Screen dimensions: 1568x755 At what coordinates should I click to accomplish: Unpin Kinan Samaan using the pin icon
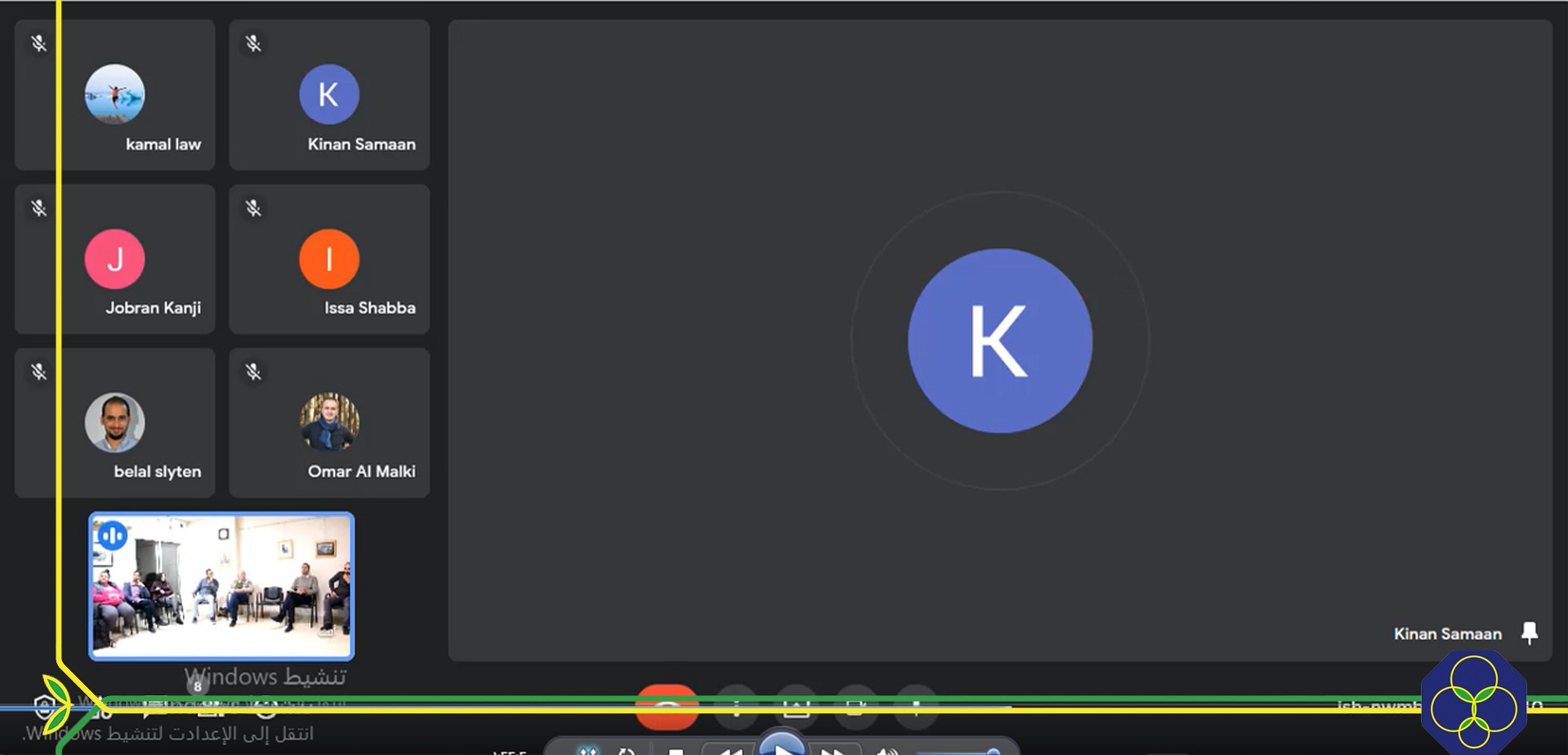1529,633
